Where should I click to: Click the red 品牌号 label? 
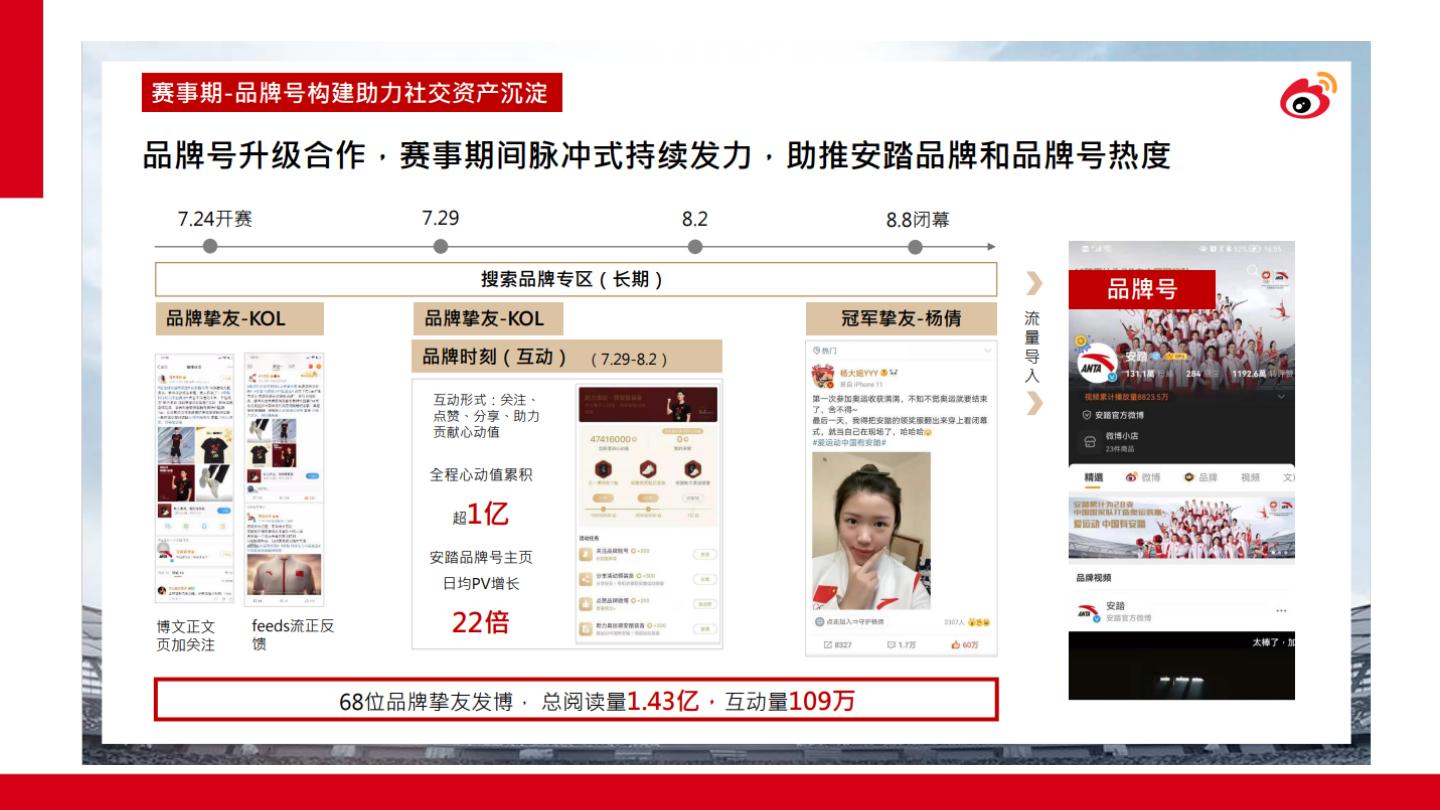coord(1142,290)
